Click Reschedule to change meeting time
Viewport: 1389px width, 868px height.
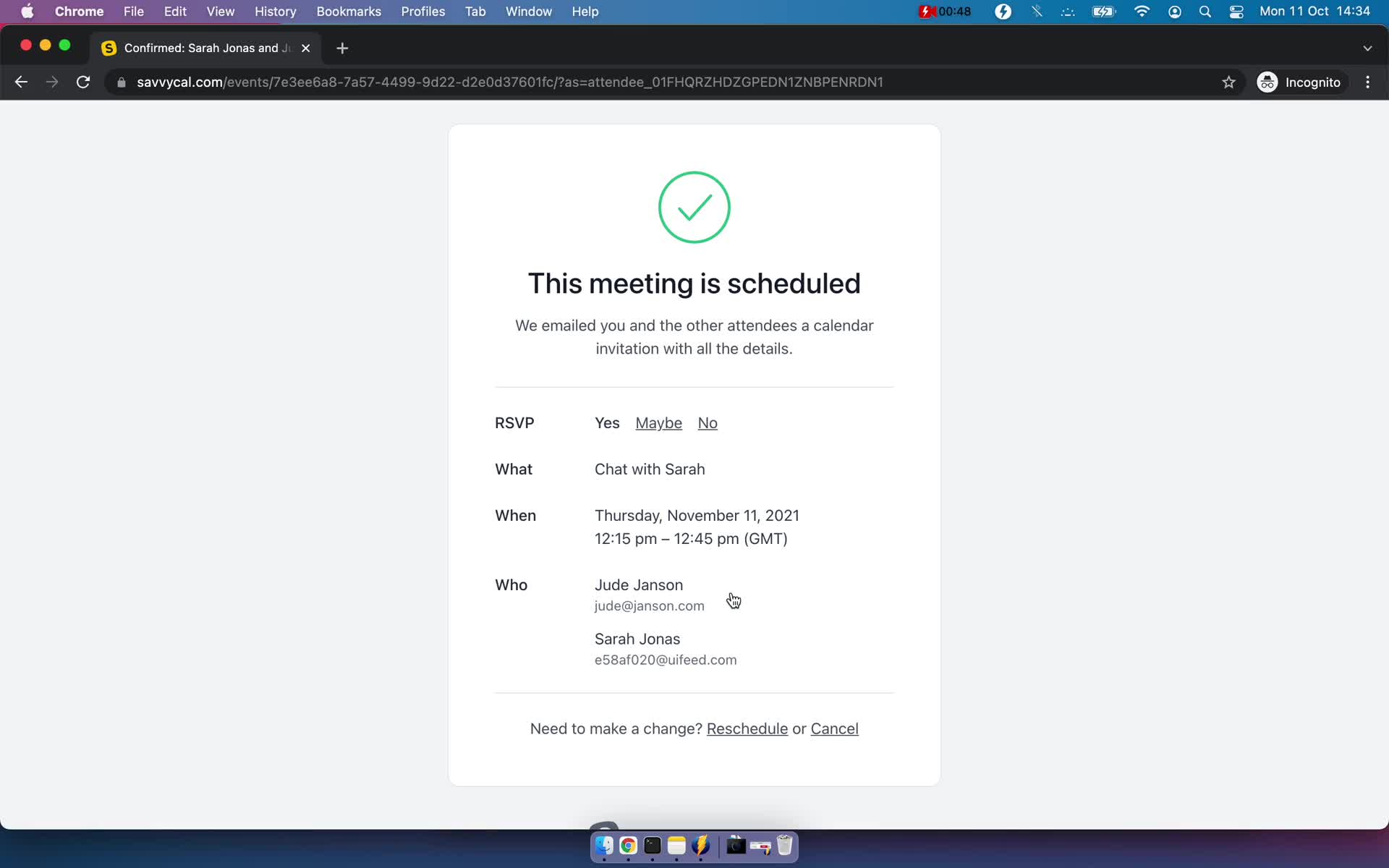click(746, 728)
